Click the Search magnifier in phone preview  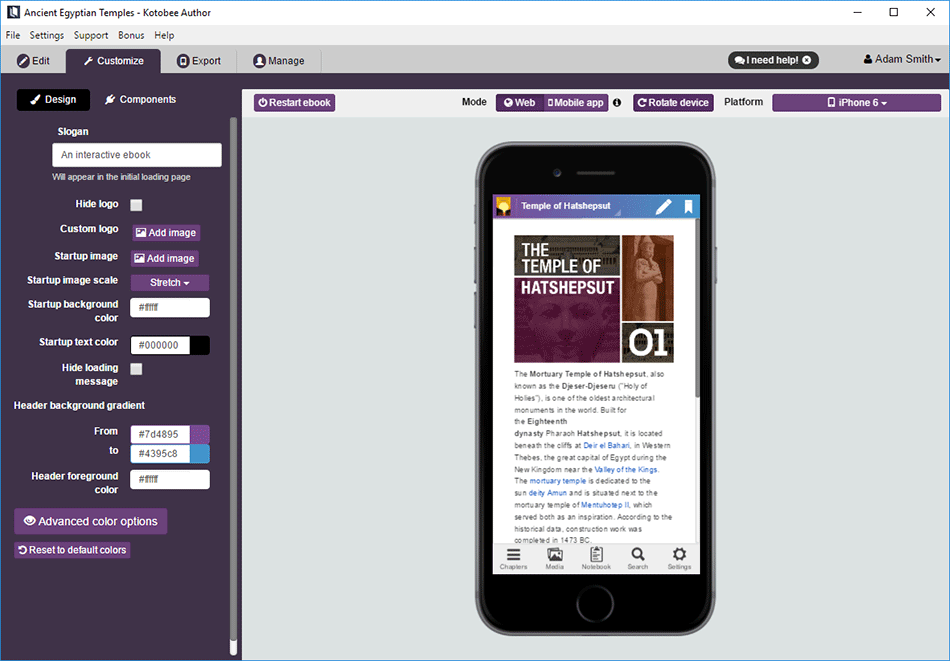pos(638,558)
